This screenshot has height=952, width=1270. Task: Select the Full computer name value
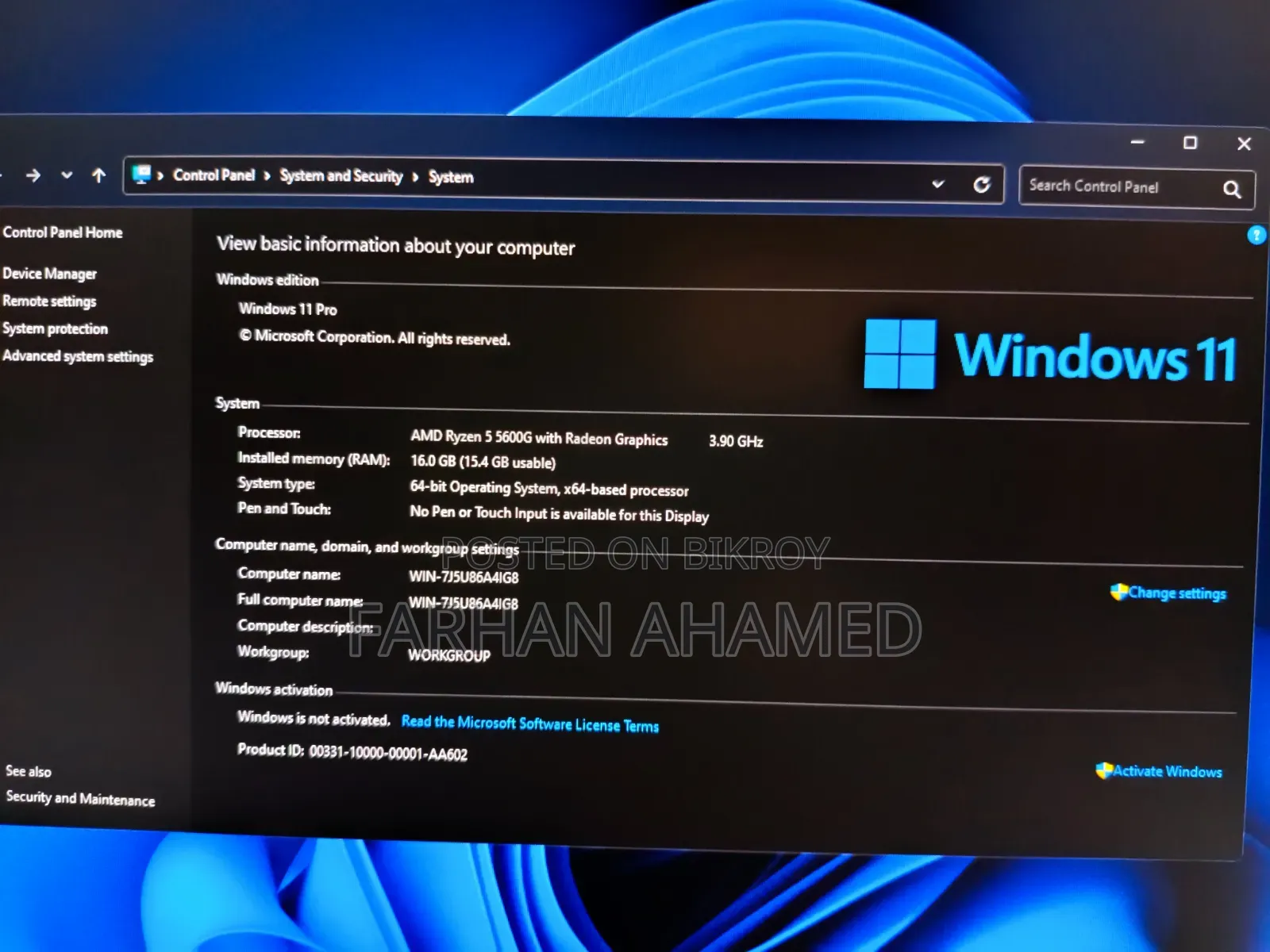pyautogui.click(x=464, y=604)
